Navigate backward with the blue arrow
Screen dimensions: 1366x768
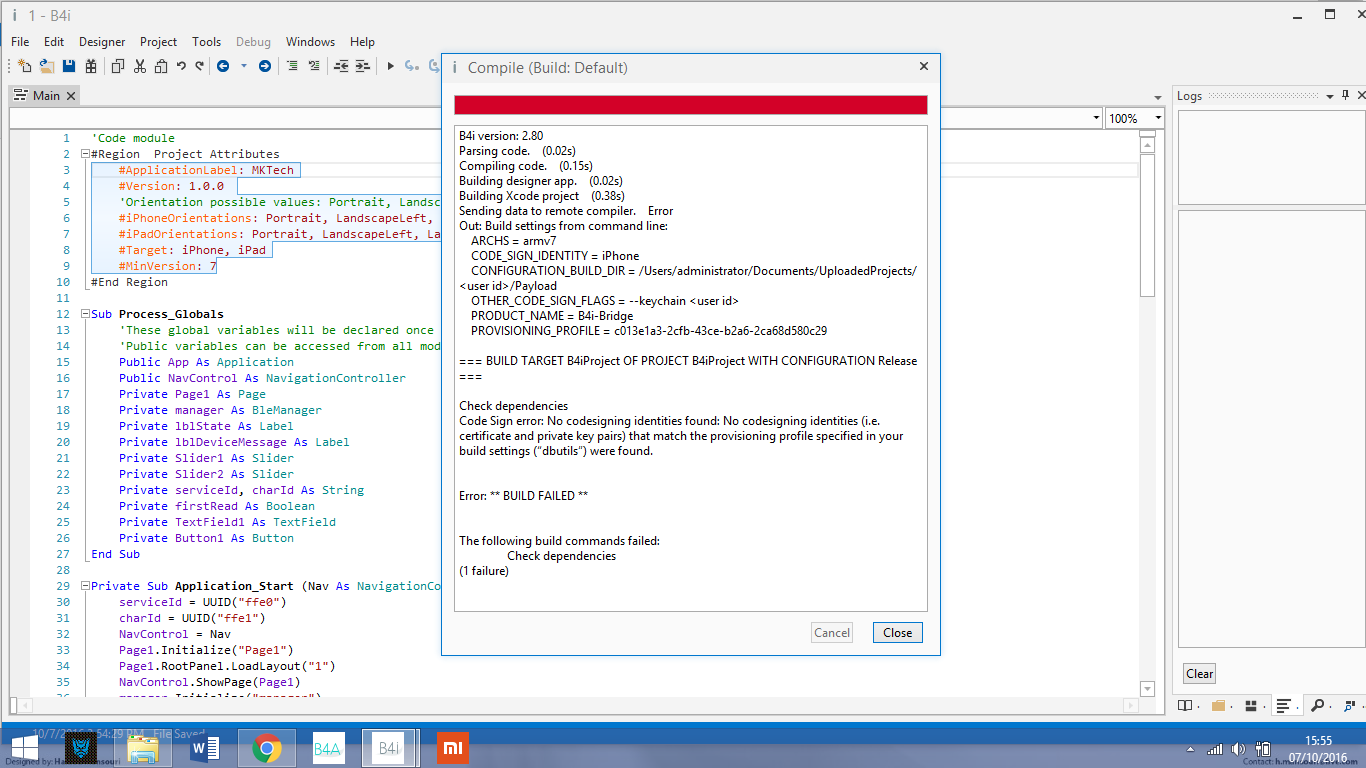[223, 66]
